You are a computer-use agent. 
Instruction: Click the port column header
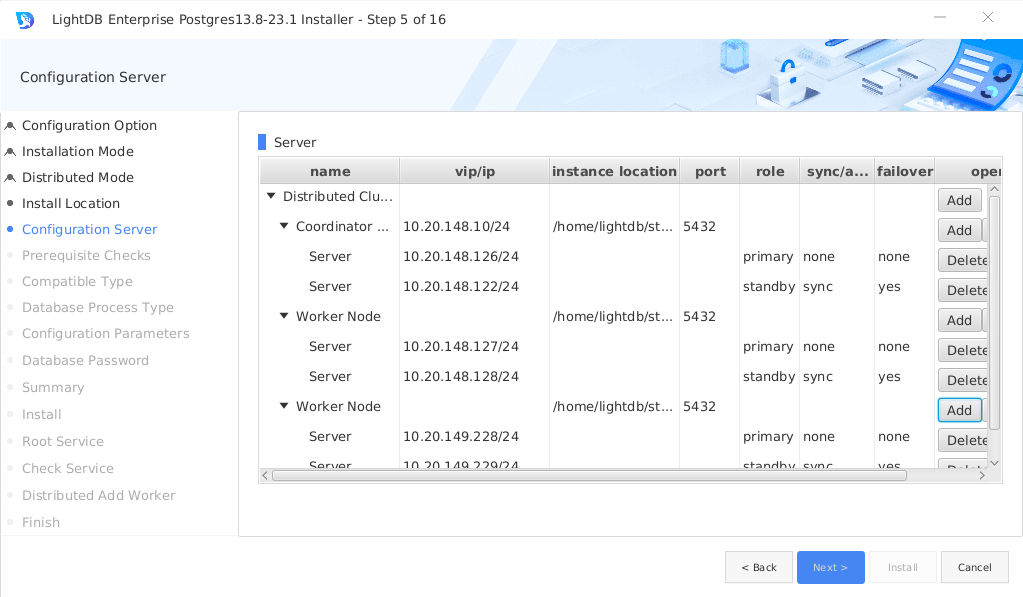coord(710,171)
